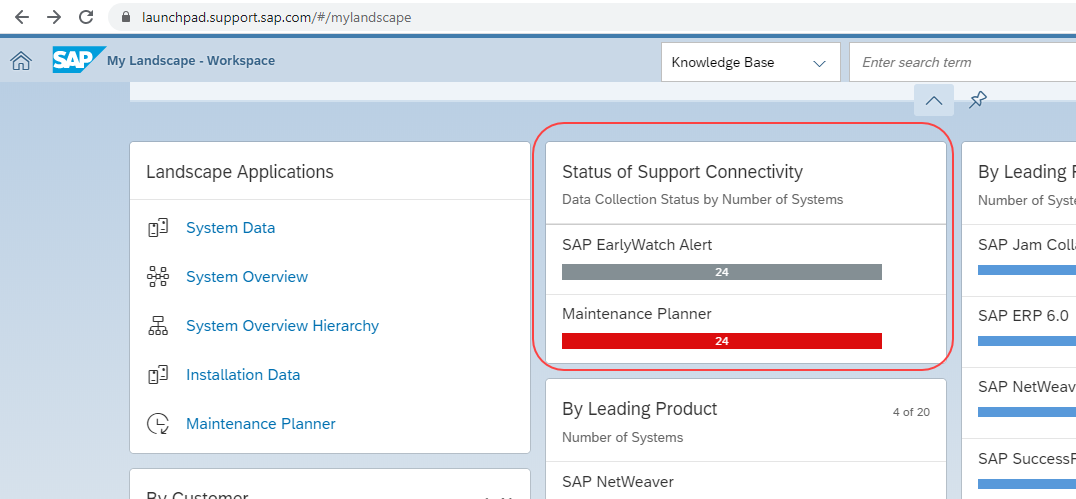Select the launchpad.support.sap.com address bar
The image size is (1076, 499).
[592, 17]
